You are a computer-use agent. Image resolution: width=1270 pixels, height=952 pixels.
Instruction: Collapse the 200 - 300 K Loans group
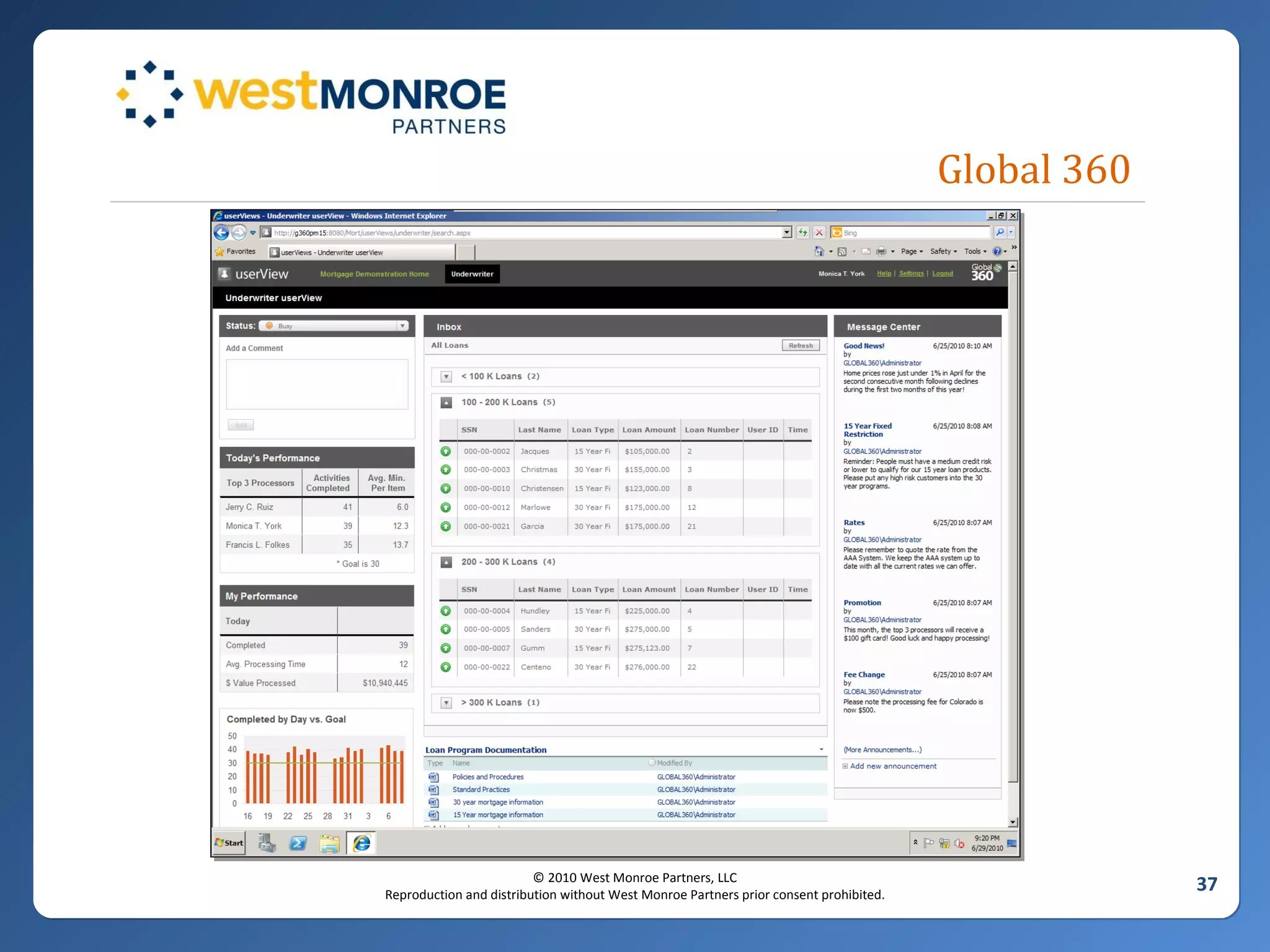[x=446, y=562]
